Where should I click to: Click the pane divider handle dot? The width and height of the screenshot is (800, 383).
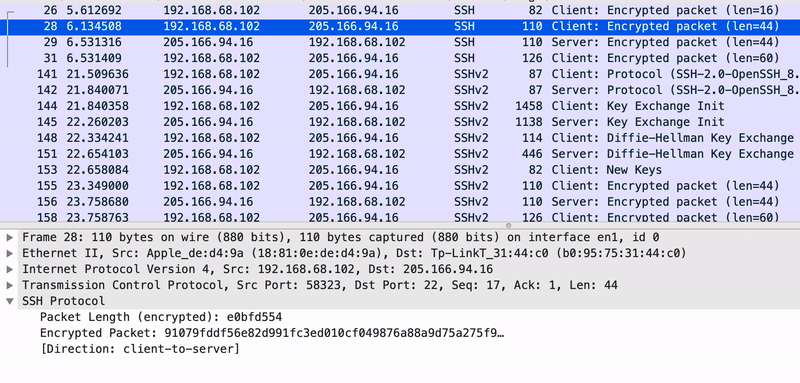click(x=508, y=225)
